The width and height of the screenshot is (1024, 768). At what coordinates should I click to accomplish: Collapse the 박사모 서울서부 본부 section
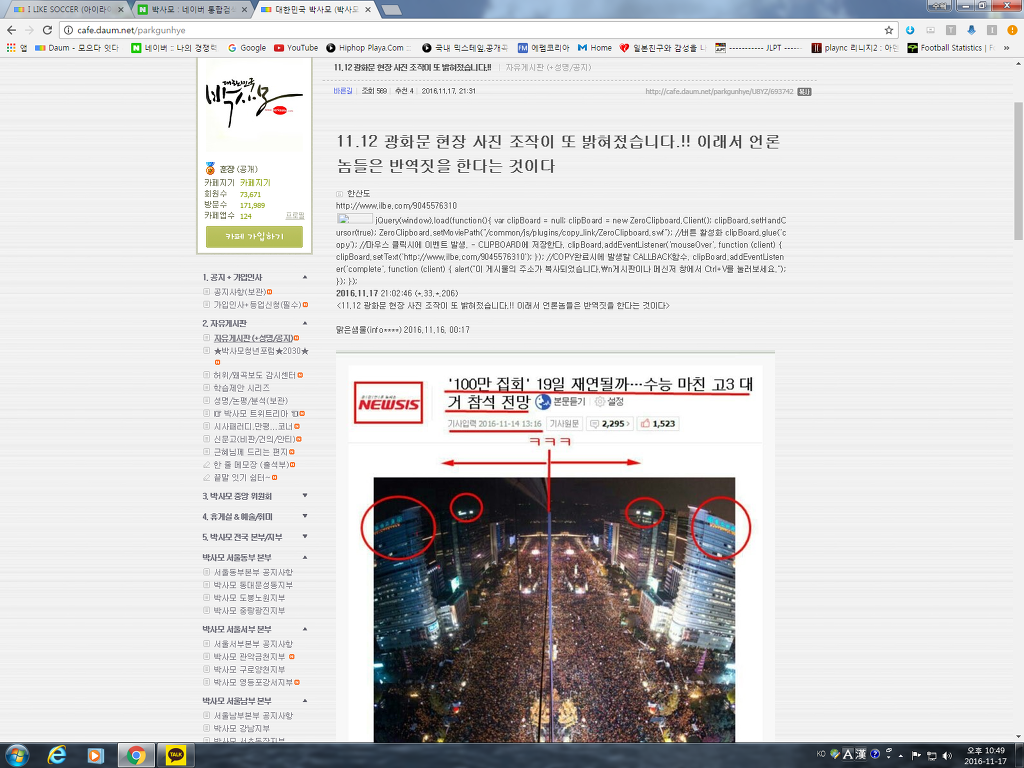click(305, 629)
